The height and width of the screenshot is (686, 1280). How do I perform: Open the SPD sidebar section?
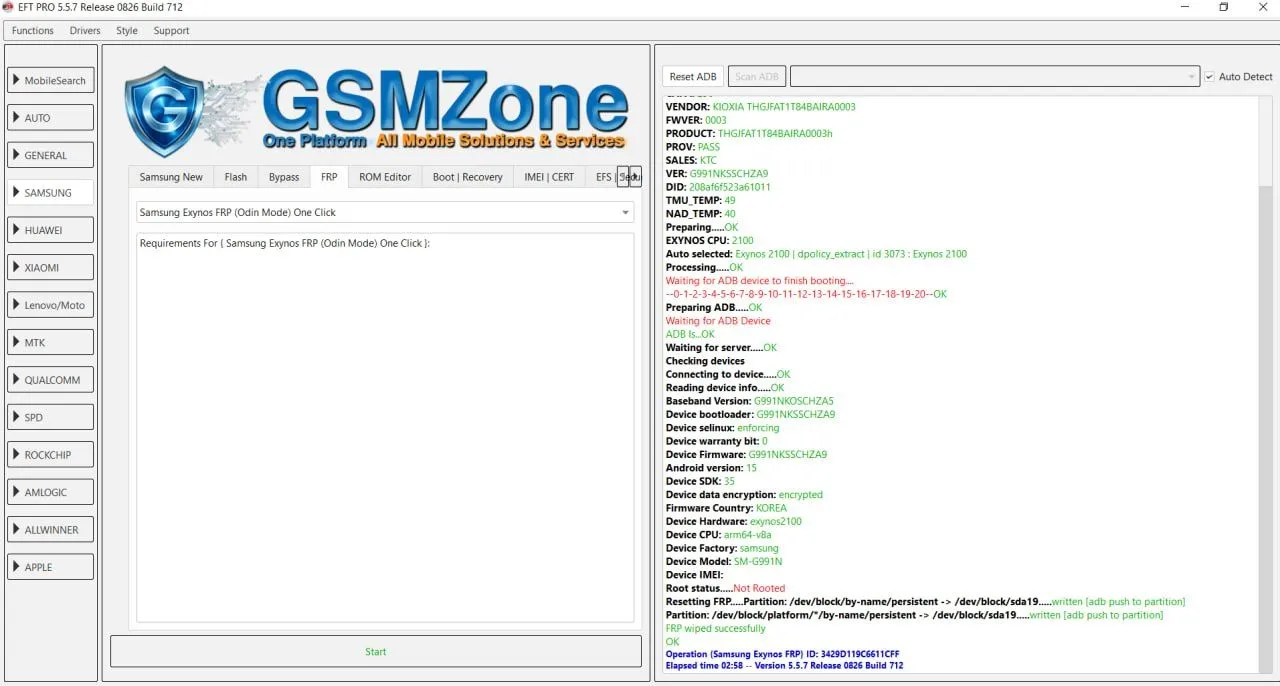click(51, 417)
